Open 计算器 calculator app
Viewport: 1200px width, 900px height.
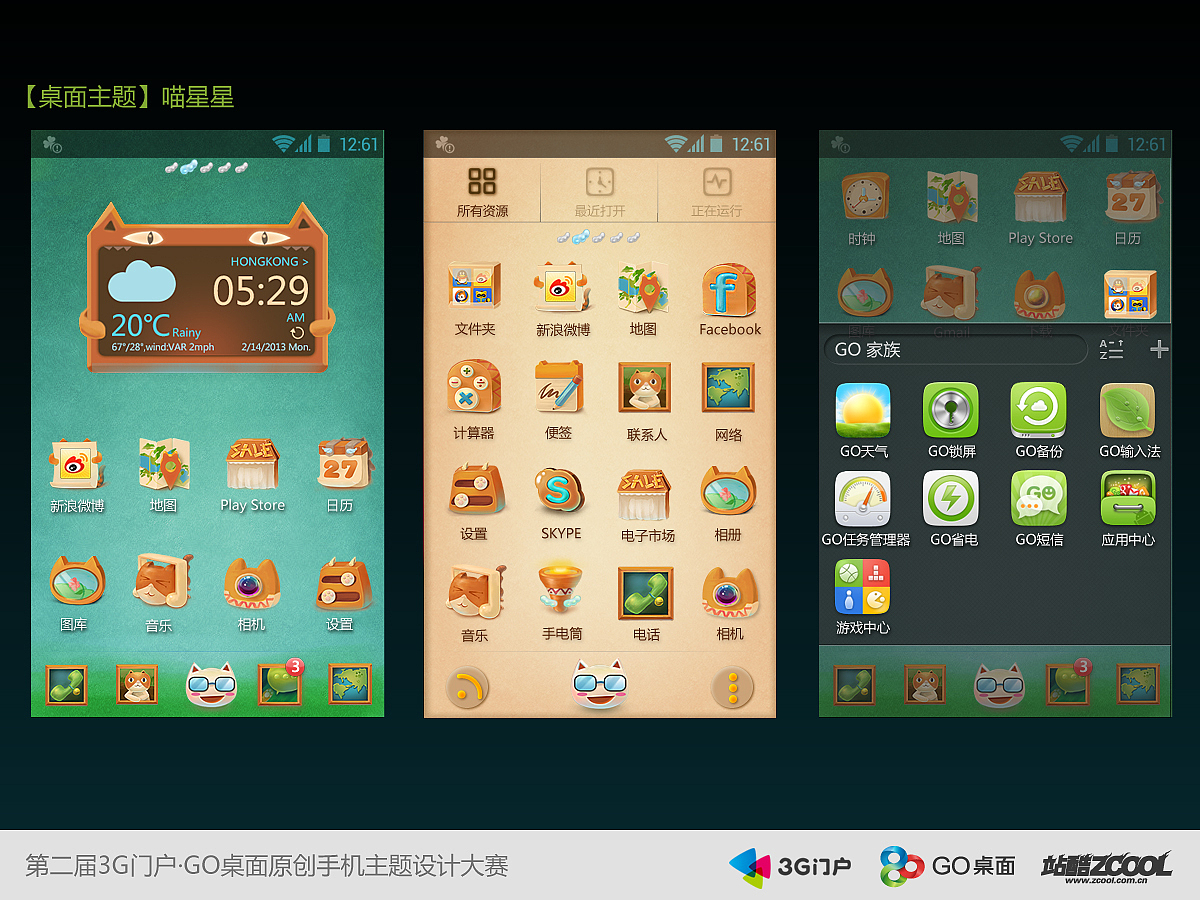(x=474, y=387)
